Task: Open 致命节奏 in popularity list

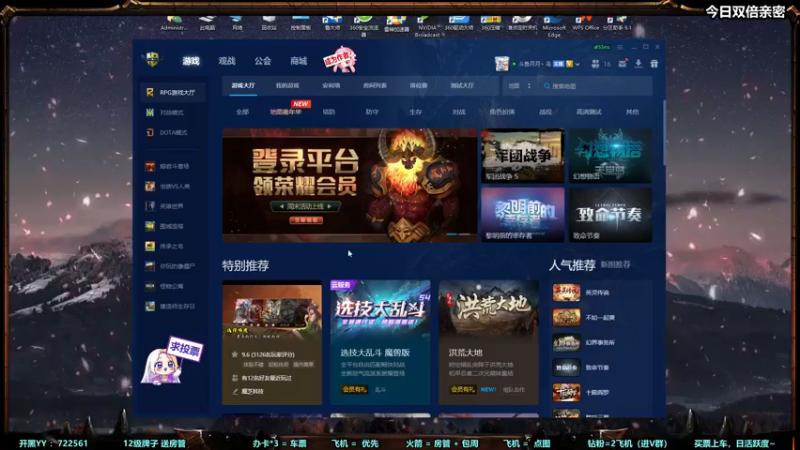Action: click(601, 367)
